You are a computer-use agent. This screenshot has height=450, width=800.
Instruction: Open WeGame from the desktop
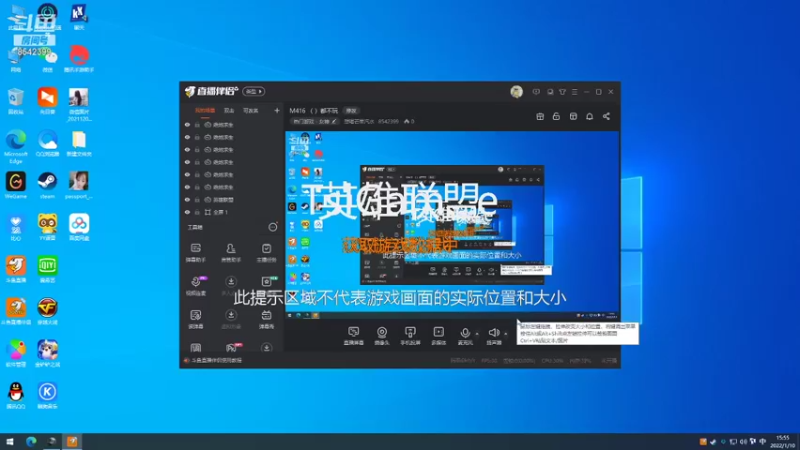coord(16,185)
